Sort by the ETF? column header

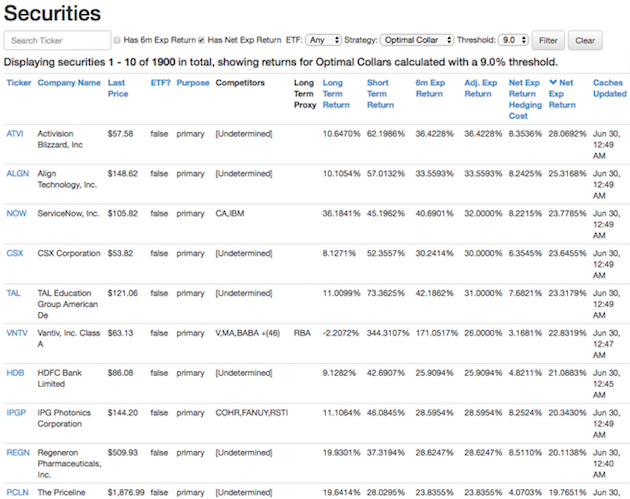click(160, 83)
